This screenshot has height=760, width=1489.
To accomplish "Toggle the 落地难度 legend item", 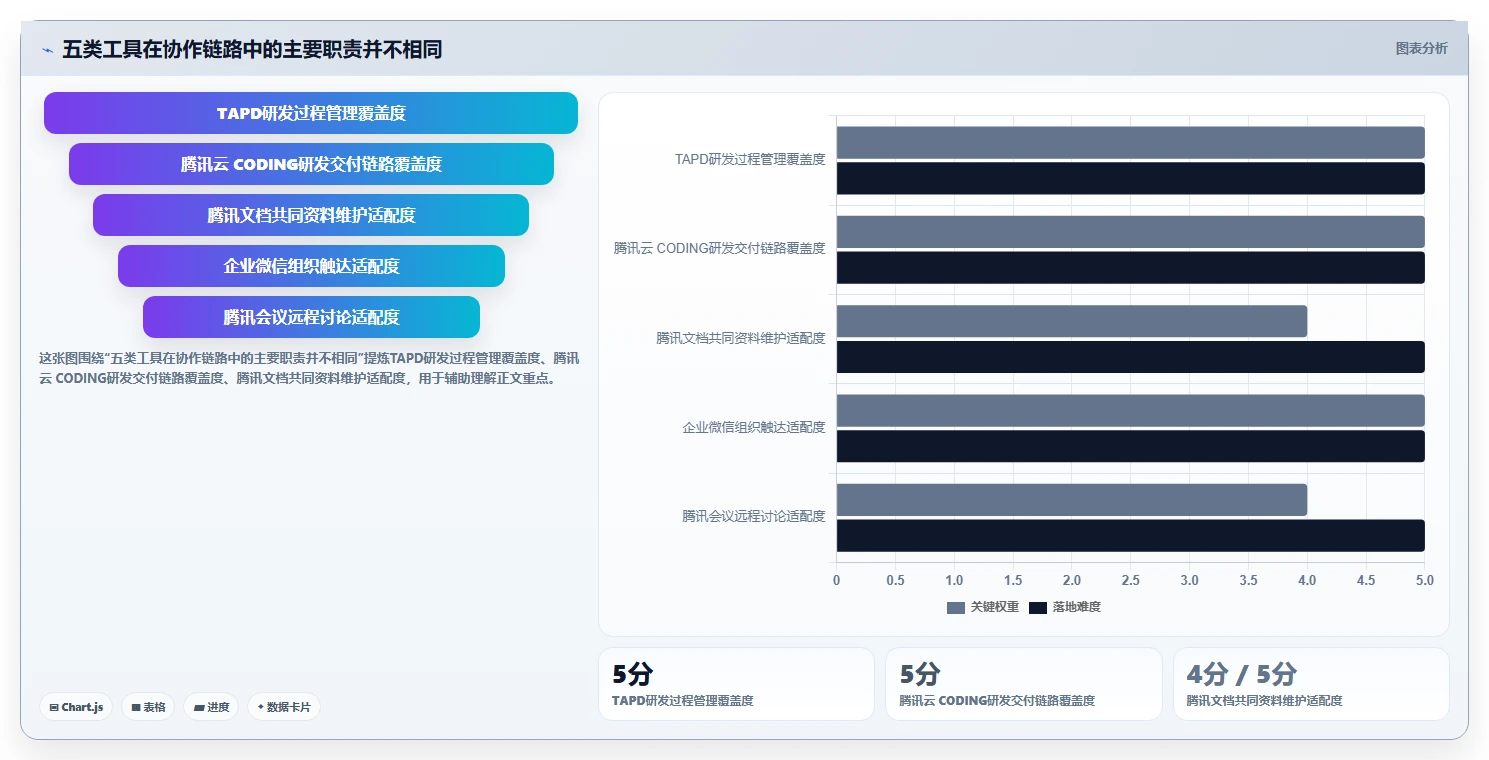I will 1065,607.
